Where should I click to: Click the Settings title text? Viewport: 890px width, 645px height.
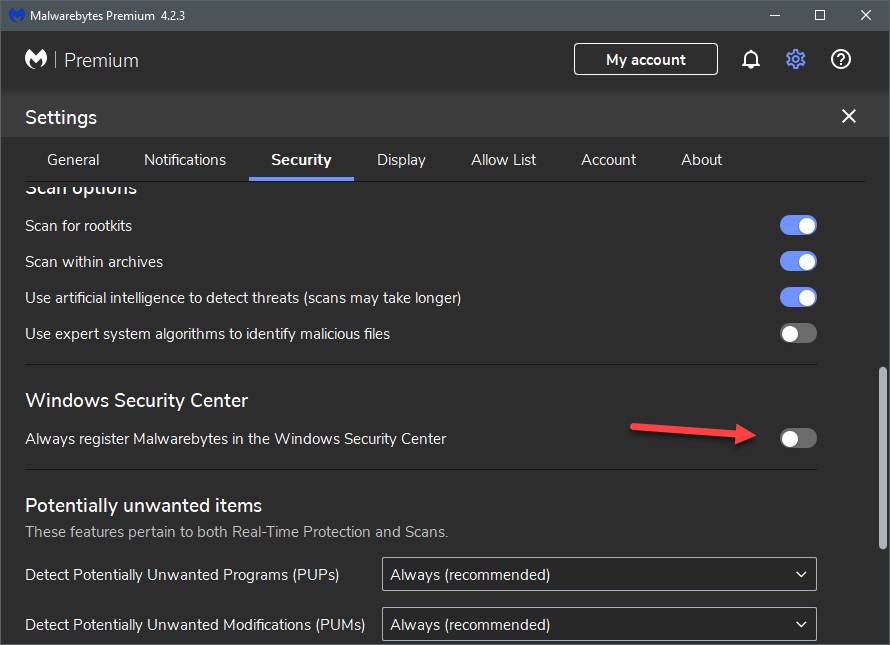61,118
